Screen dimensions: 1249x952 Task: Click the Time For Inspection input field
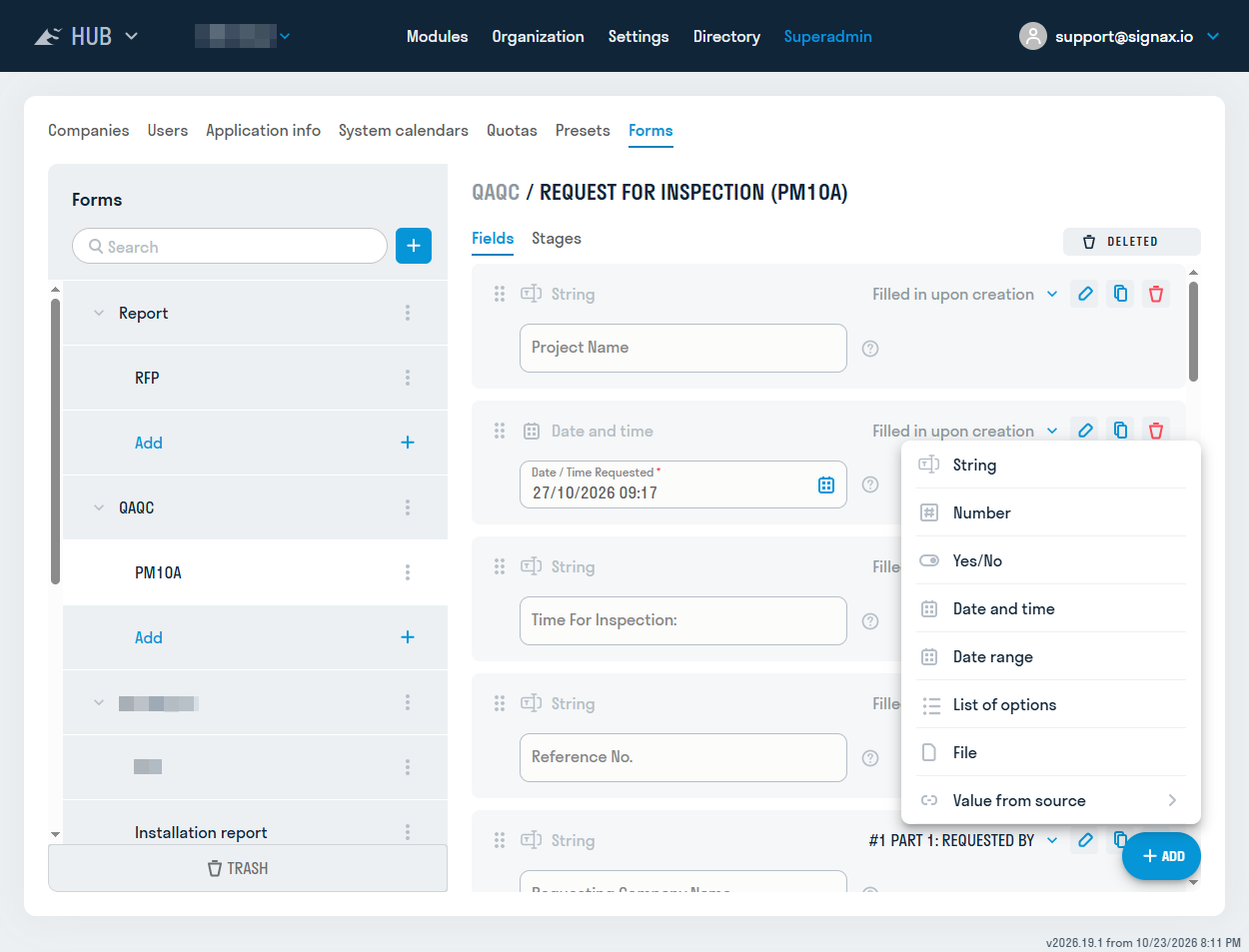(x=683, y=620)
